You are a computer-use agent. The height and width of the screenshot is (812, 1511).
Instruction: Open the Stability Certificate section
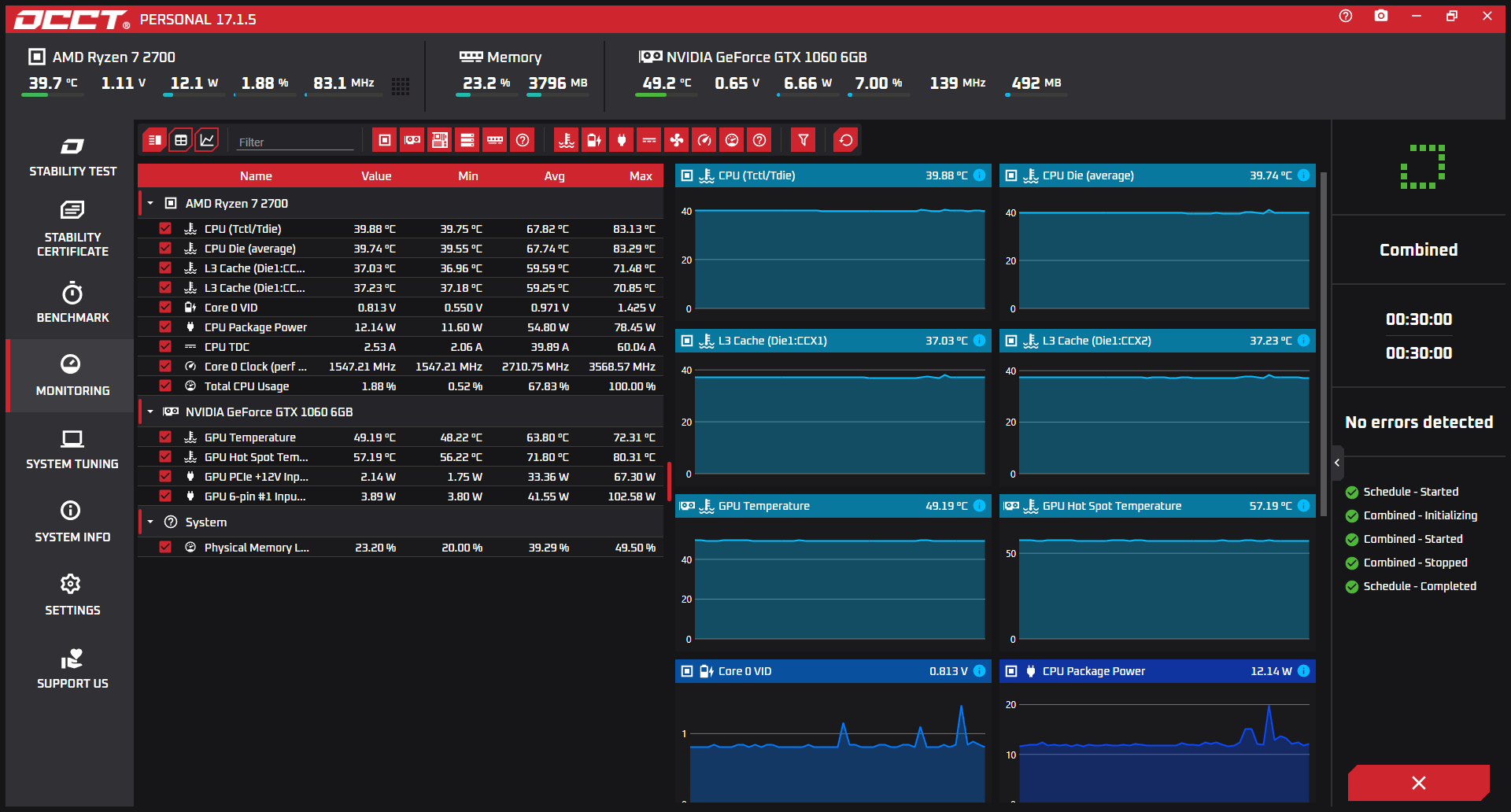click(72, 229)
